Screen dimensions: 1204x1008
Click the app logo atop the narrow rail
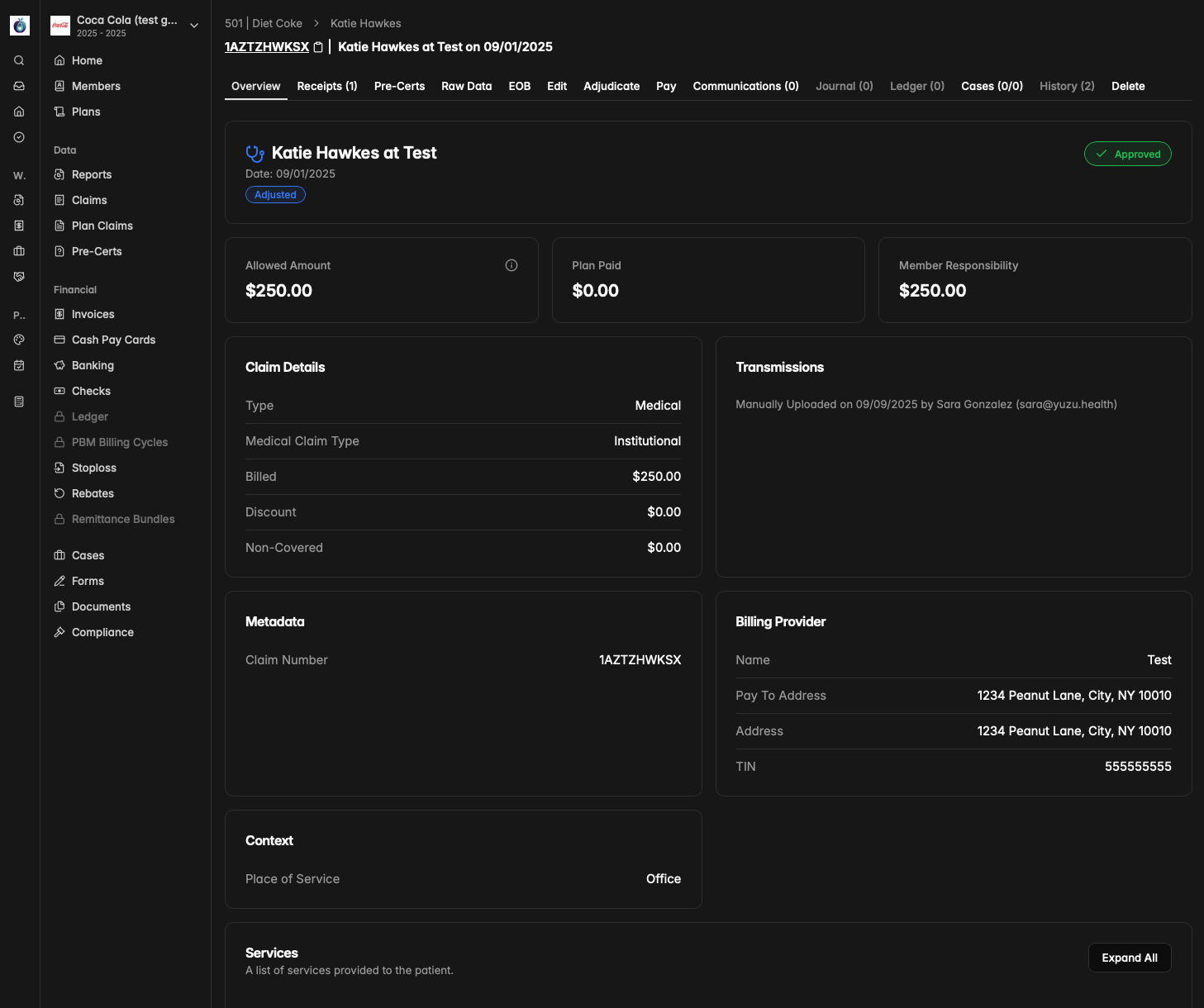(x=20, y=26)
